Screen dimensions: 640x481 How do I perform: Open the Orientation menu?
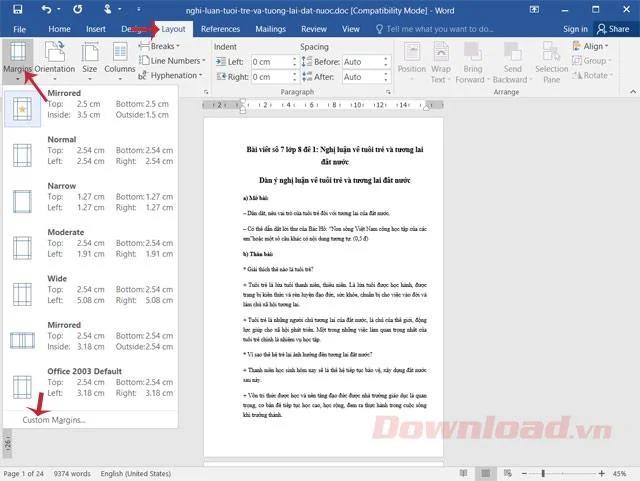coord(55,60)
